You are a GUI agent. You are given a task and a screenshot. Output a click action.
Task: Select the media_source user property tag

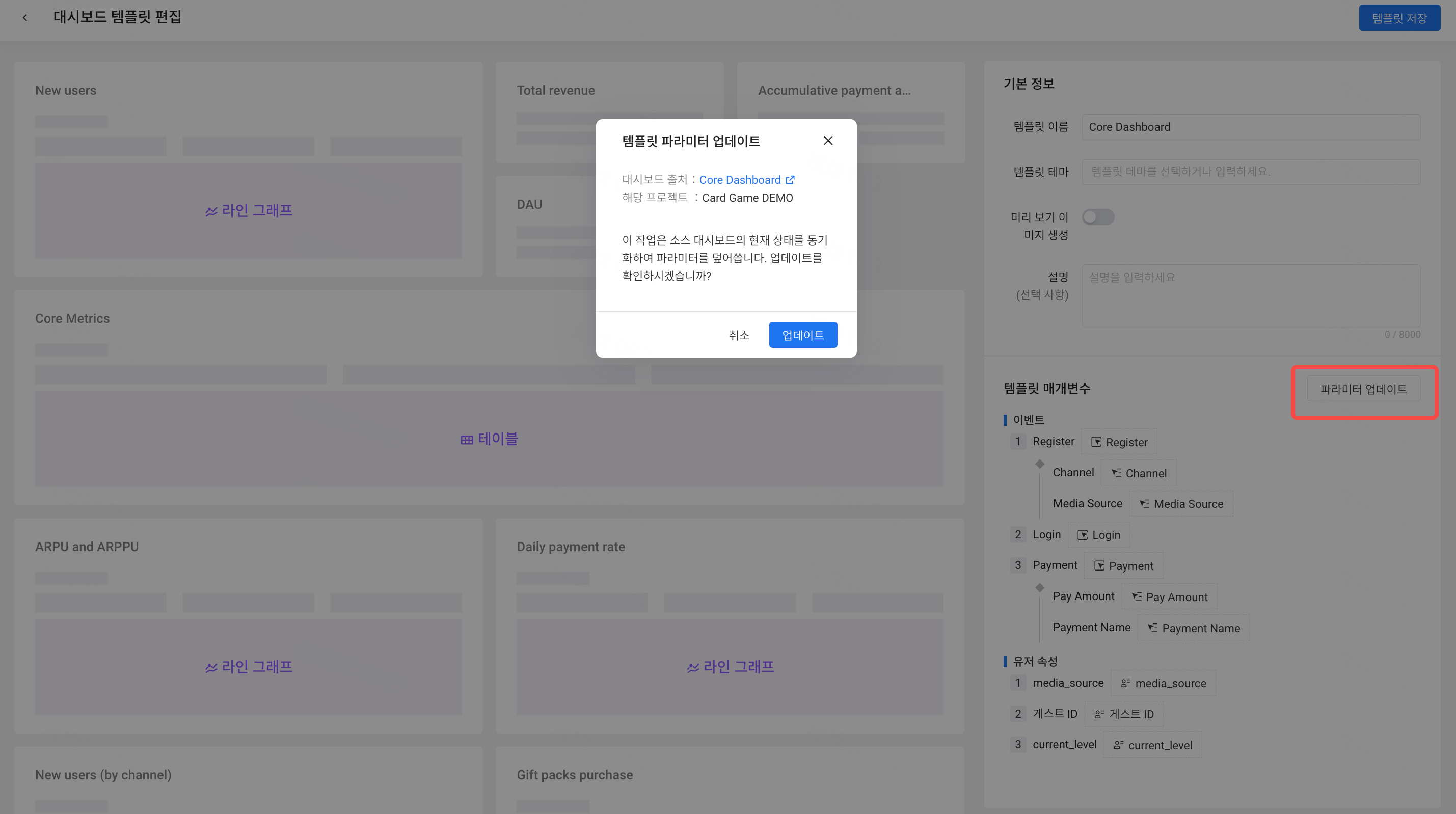(x=1163, y=683)
